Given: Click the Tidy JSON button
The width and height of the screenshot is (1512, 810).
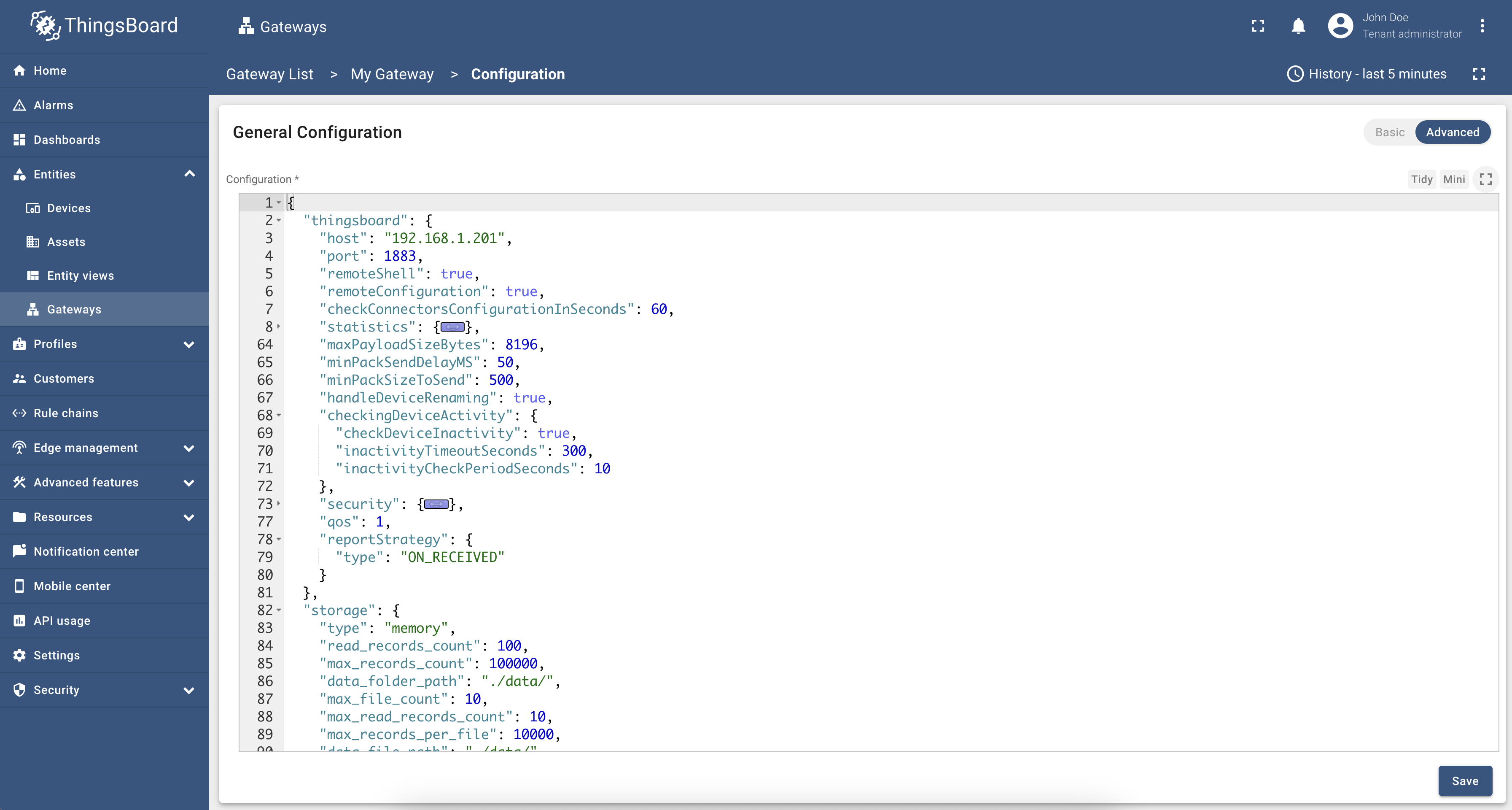Looking at the screenshot, I should 1421,179.
